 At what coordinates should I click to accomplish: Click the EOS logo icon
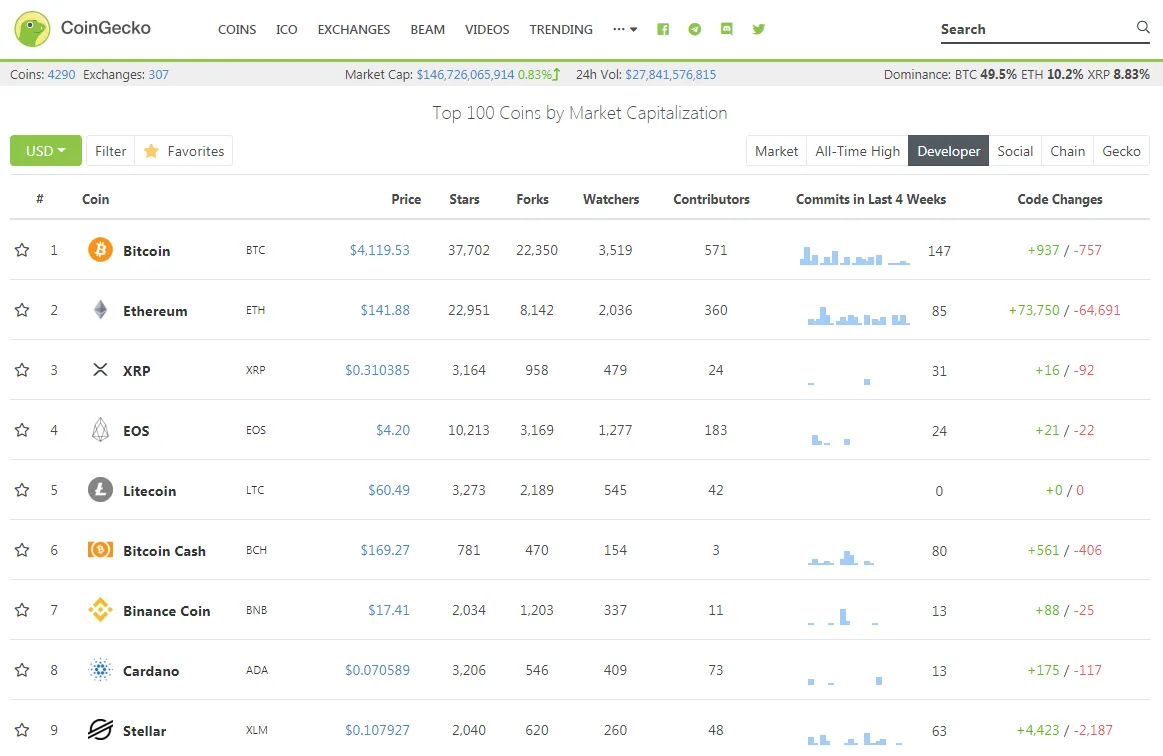click(100, 430)
